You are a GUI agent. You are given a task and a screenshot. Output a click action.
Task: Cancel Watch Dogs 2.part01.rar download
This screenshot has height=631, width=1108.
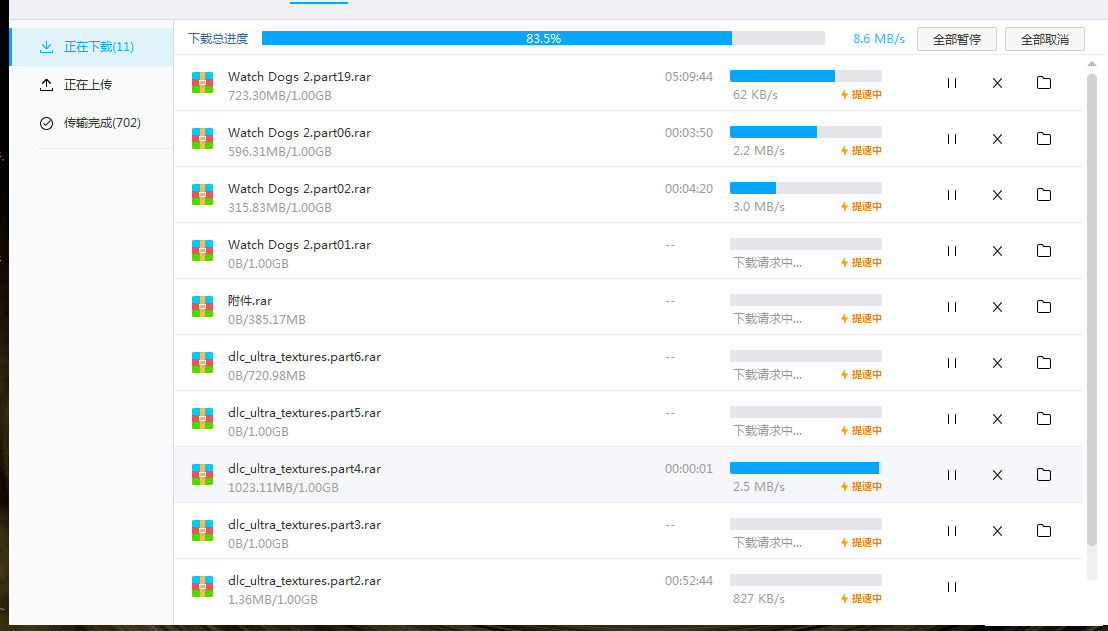tap(997, 251)
